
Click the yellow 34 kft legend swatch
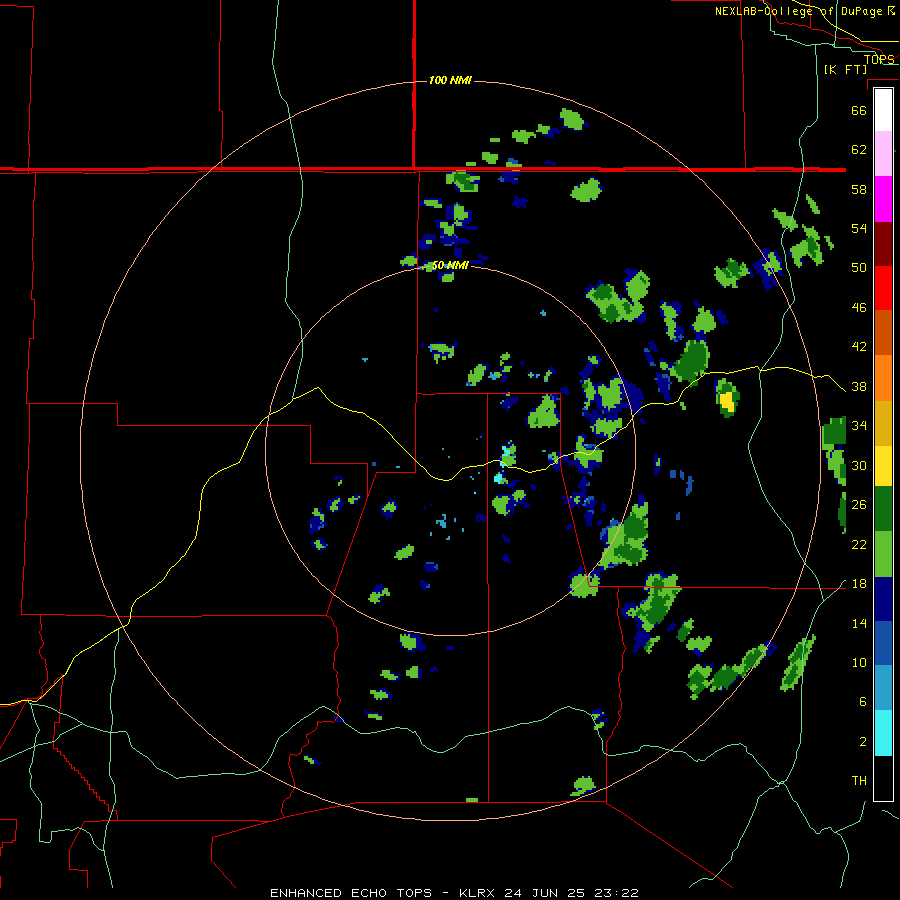(x=883, y=465)
